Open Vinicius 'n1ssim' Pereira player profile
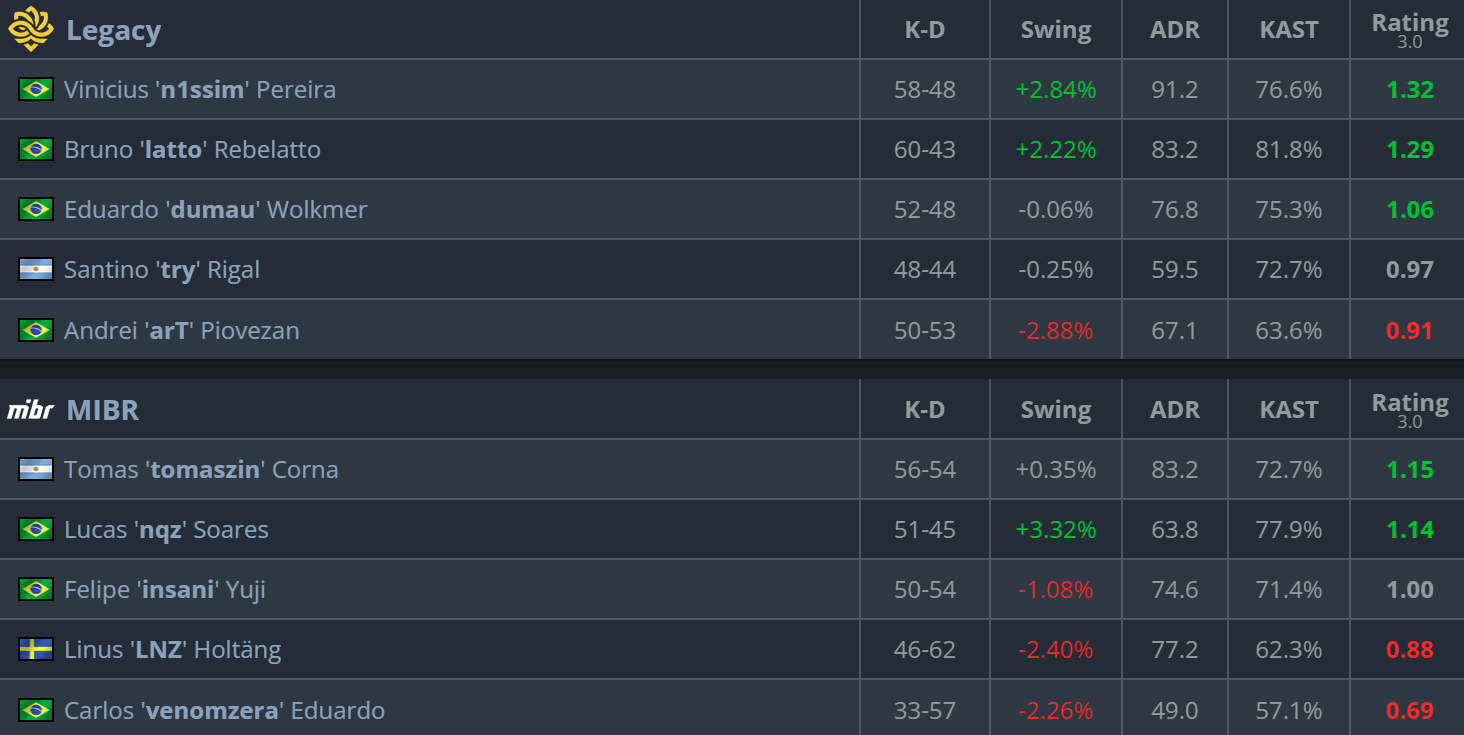The image size is (1464, 735). [200, 89]
